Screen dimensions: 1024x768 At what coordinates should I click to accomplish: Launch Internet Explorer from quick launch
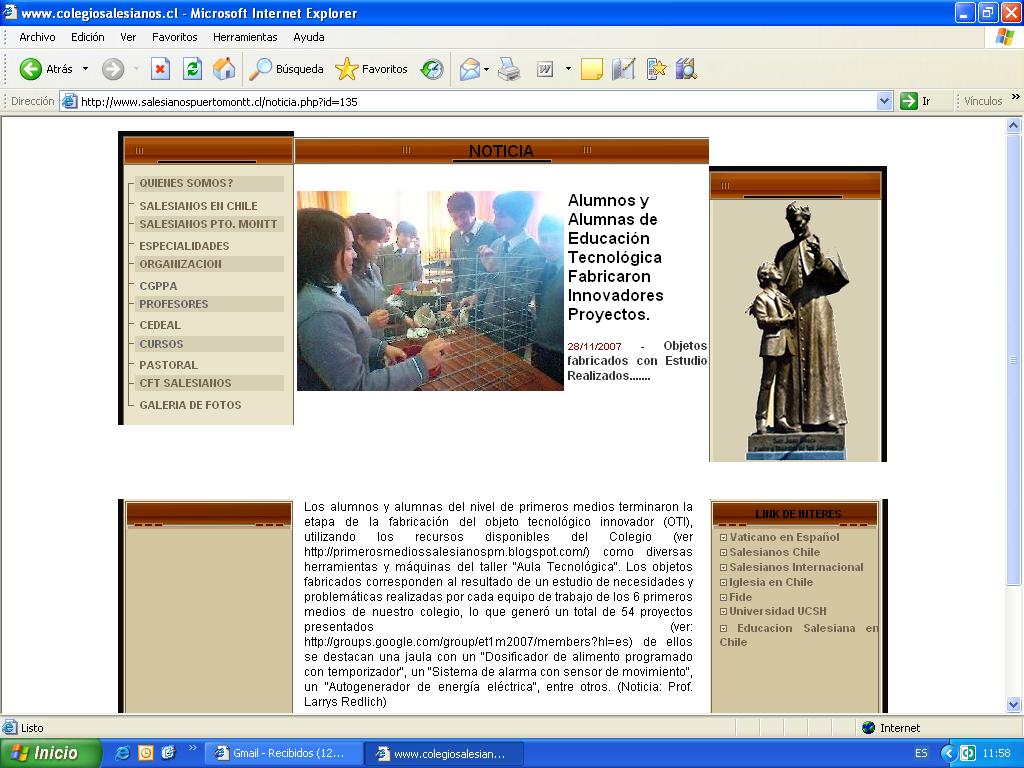(x=122, y=753)
